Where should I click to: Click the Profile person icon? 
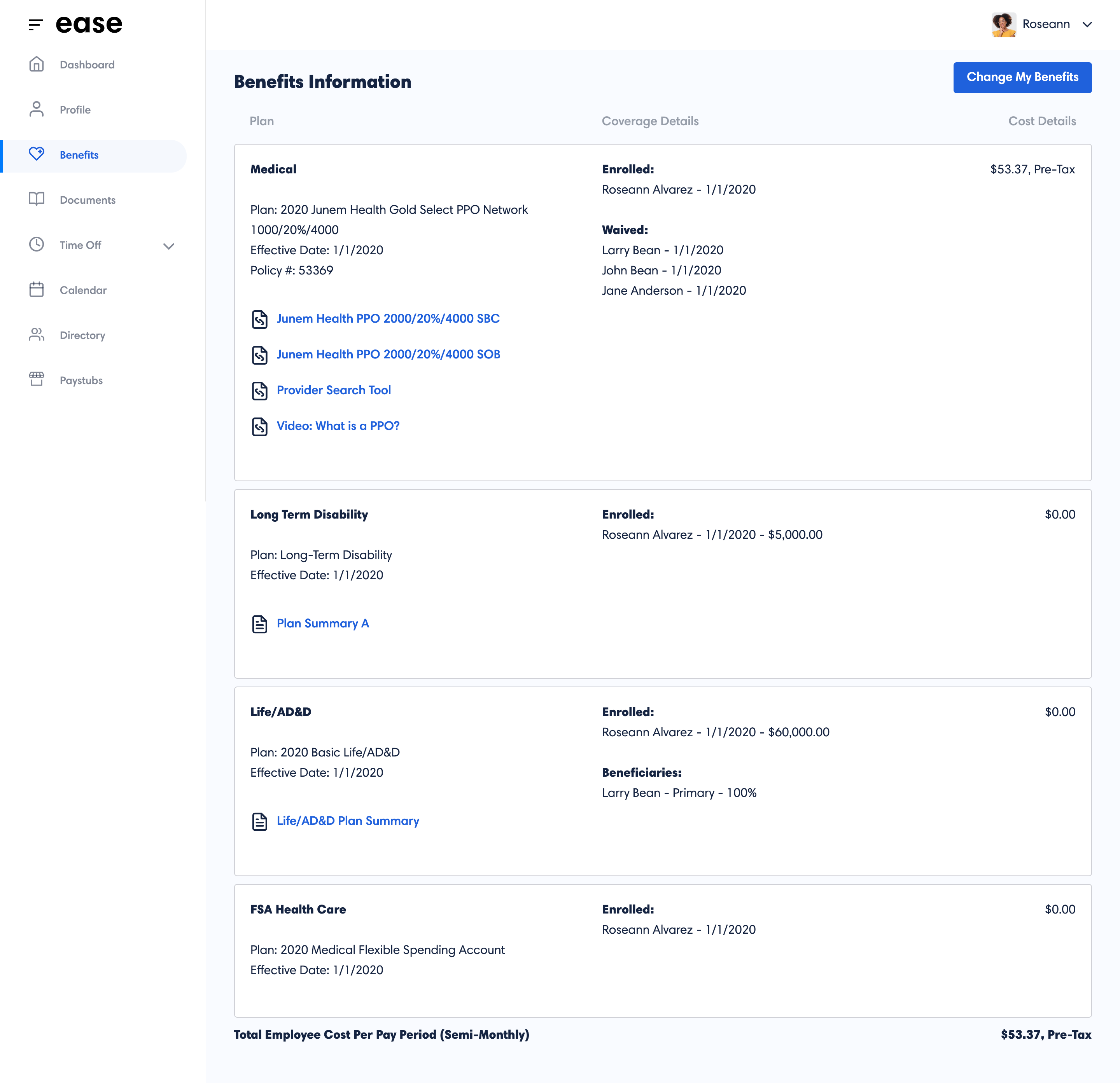tap(37, 109)
